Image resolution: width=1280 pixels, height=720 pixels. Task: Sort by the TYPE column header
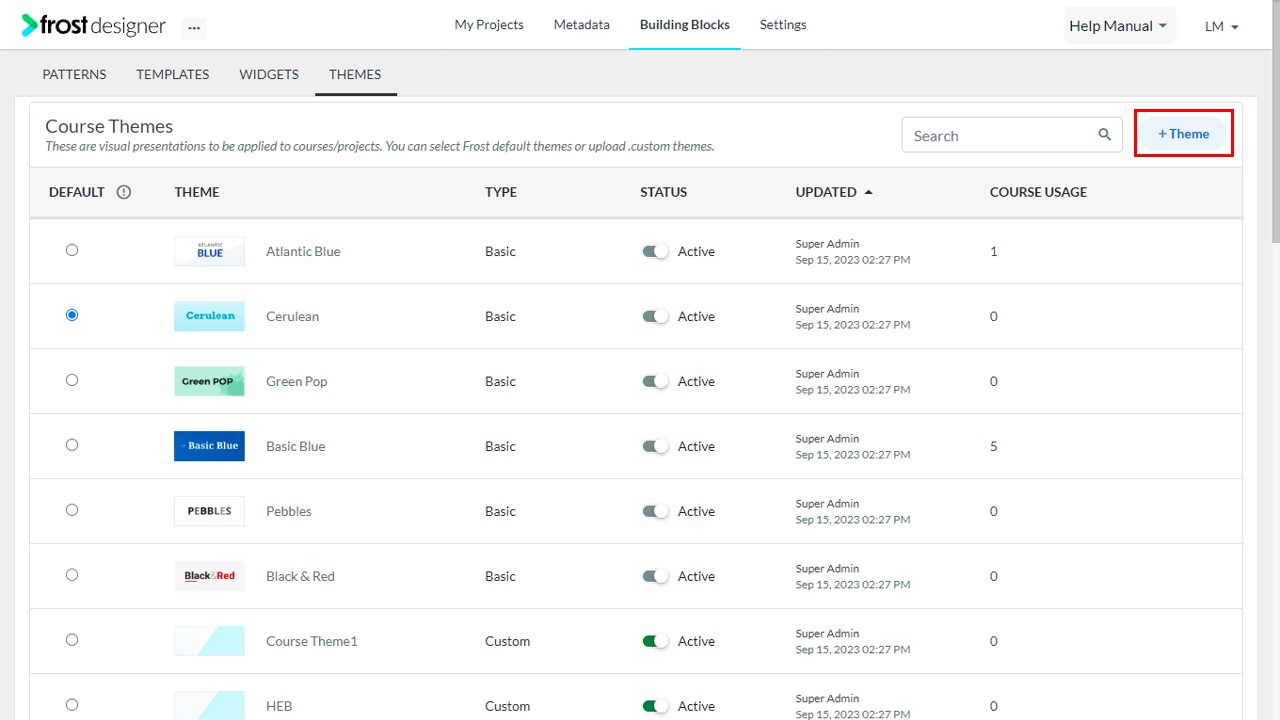[x=501, y=192]
